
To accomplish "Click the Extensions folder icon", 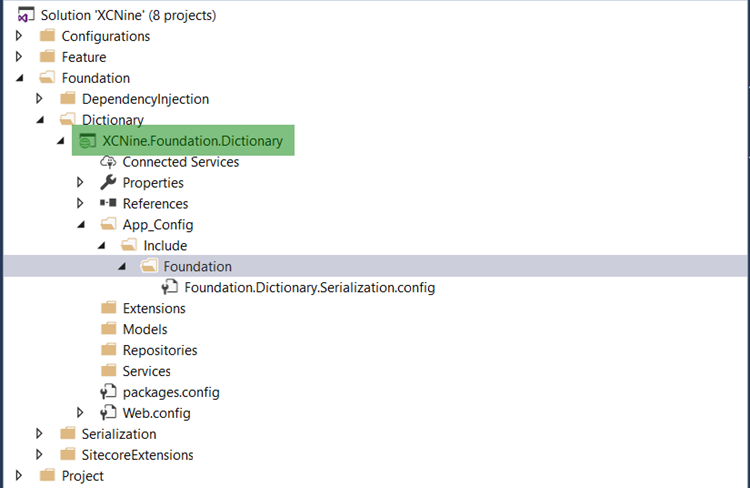I will point(109,308).
